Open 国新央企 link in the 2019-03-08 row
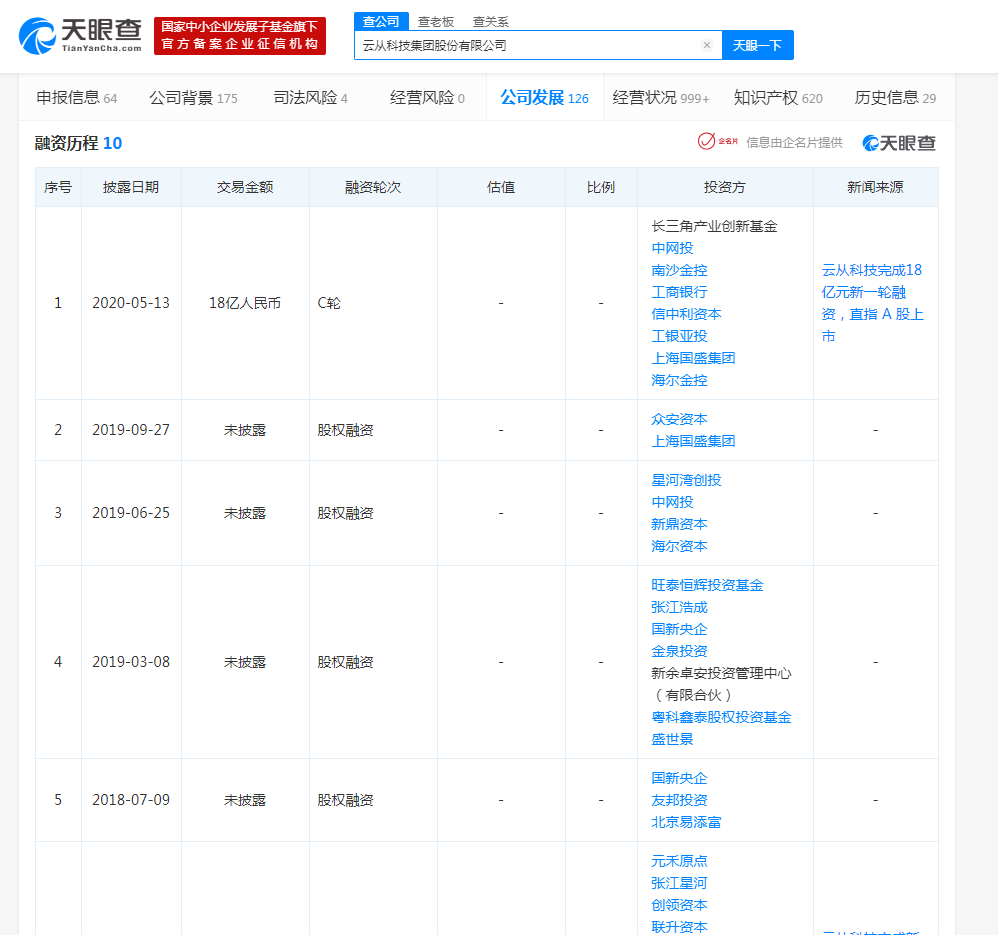The width and height of the screenshot is (998, 935). tap(679, 629)
